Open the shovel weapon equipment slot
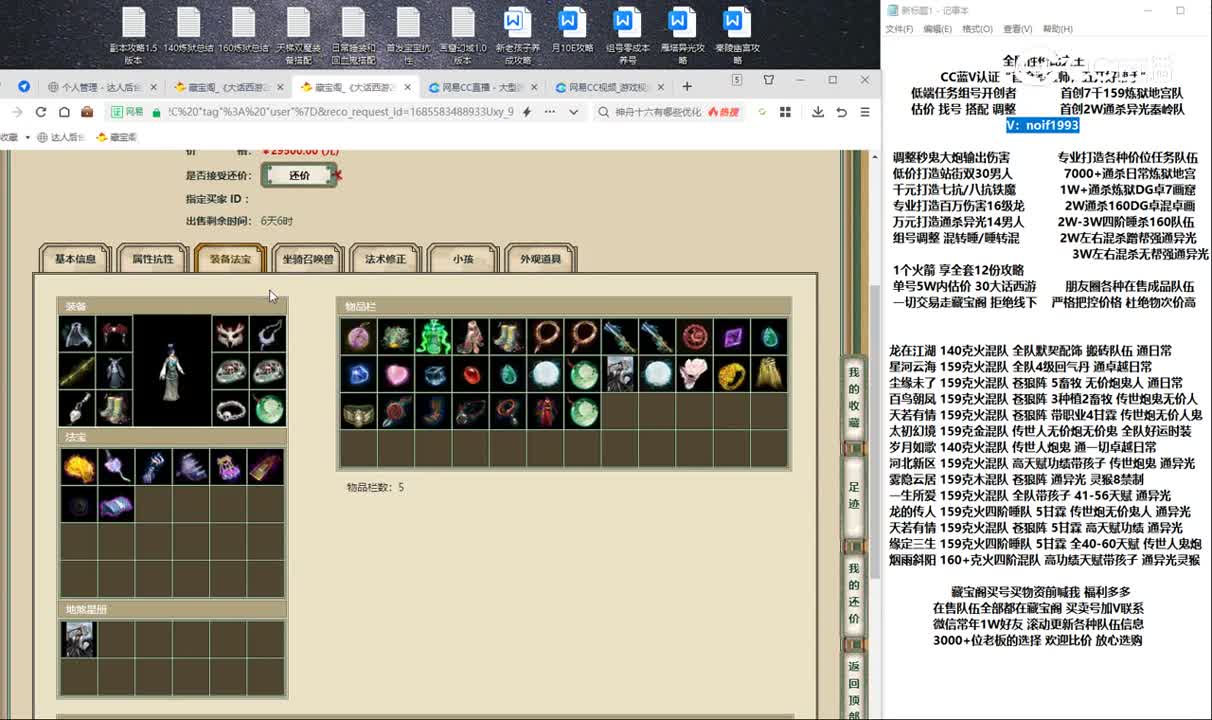Screen dimensions: 1212x720 77,407
